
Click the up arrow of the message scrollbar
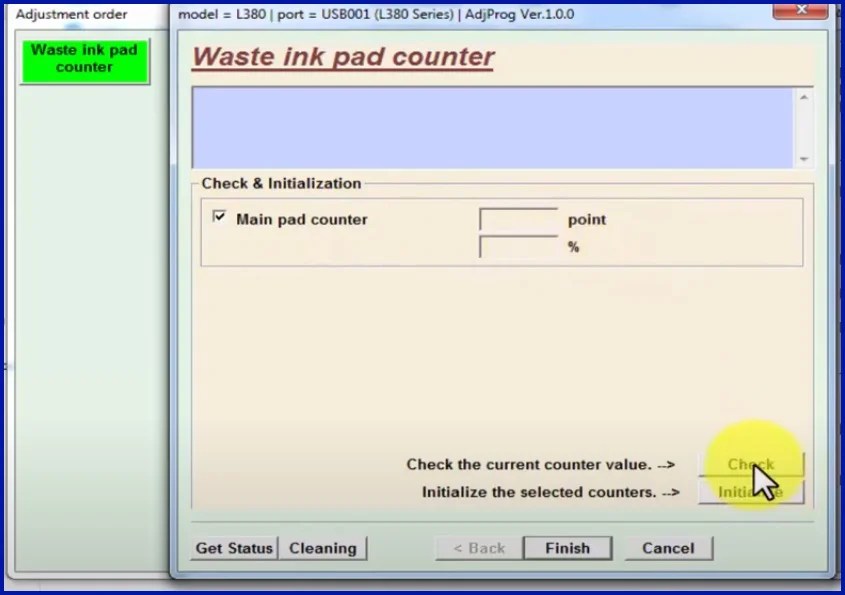(x=803, y=96)
